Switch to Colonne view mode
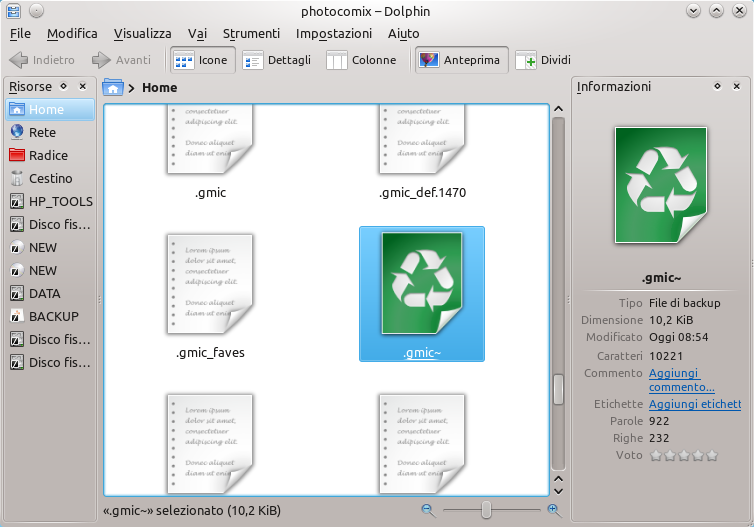754x527 pixels. [361, 60]
